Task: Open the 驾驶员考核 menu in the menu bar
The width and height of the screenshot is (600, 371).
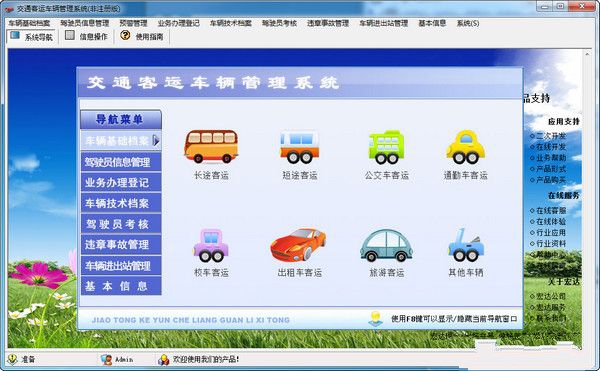Action: pos(279,23)
